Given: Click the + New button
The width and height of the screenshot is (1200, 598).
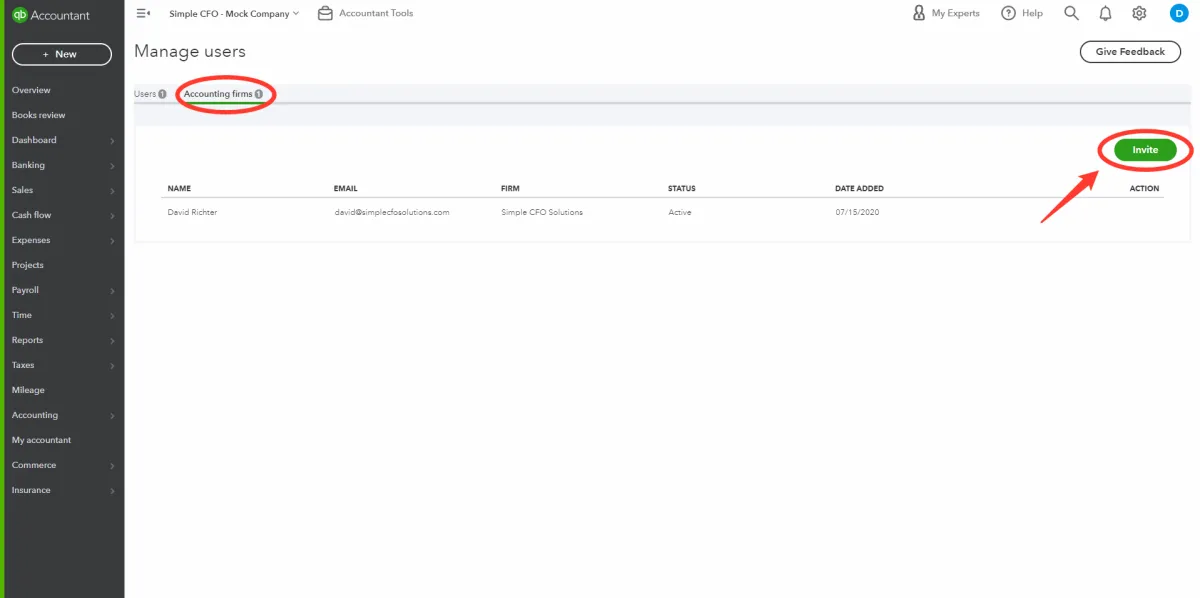Looking at the screenshot, I should pyautogui.click(x=61, y=54).
